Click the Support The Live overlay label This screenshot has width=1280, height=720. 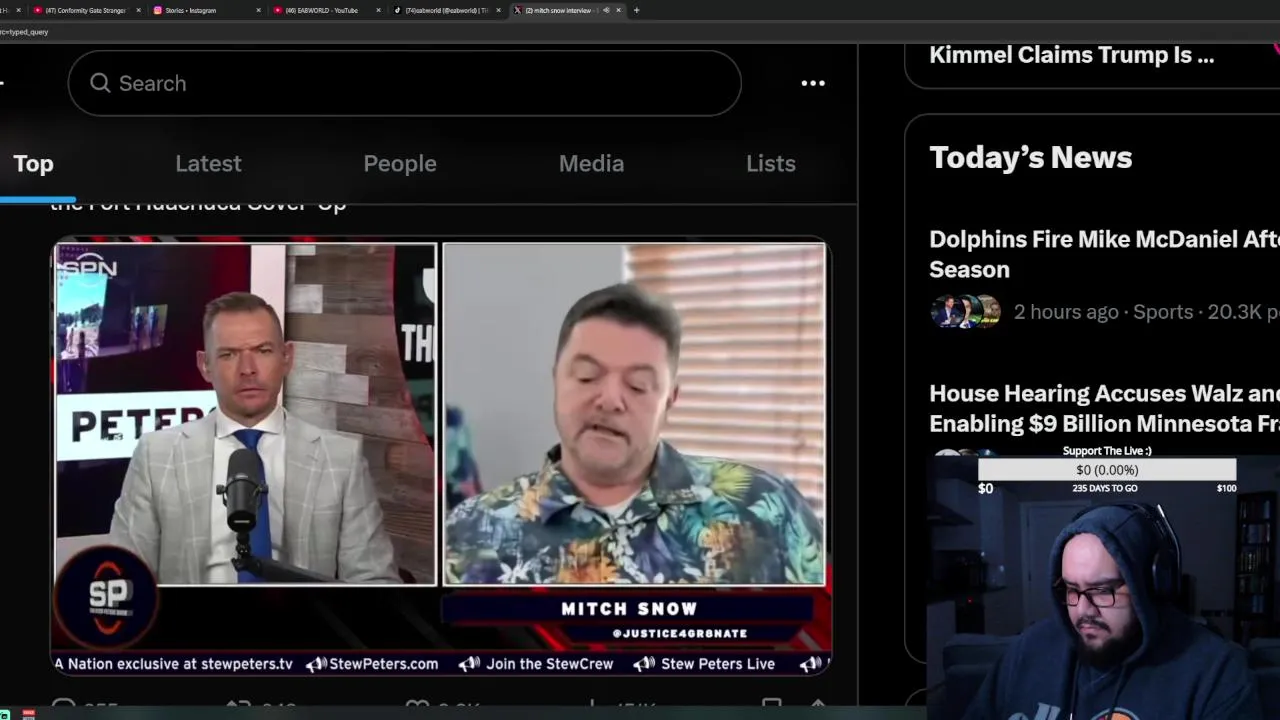1107,451
